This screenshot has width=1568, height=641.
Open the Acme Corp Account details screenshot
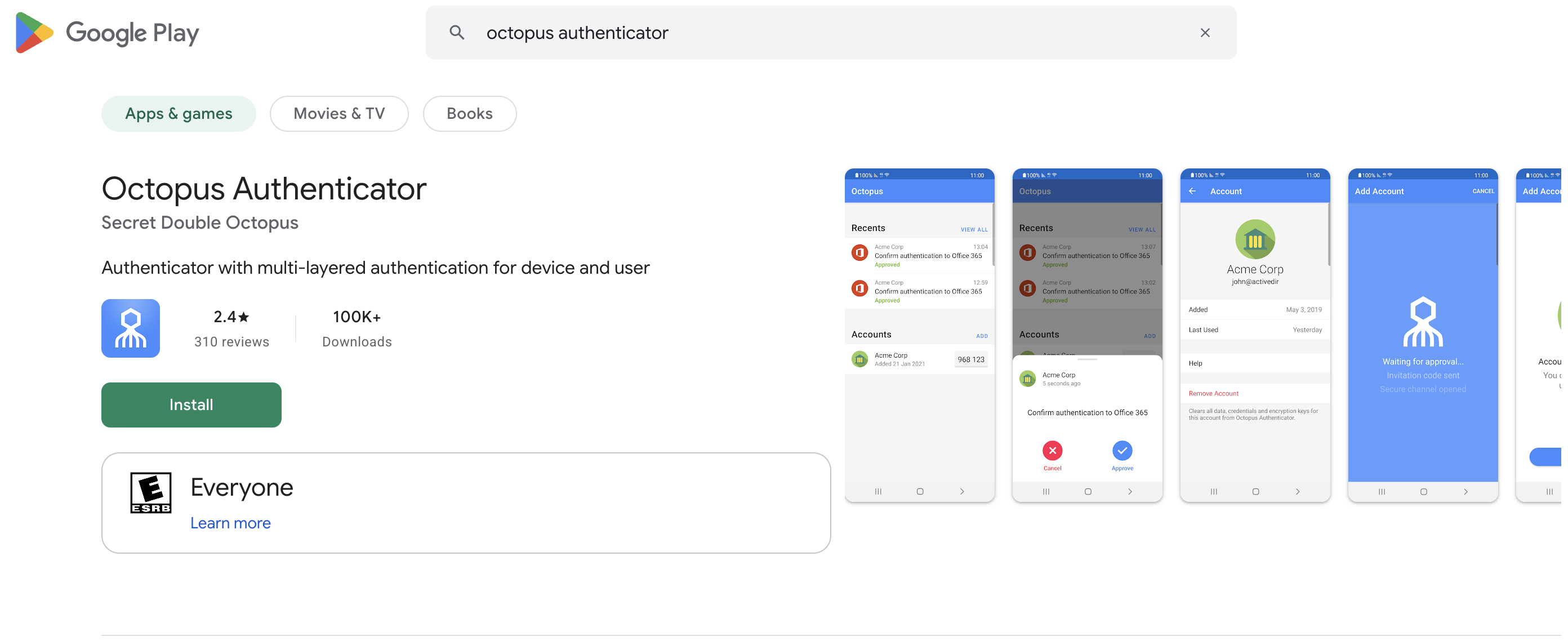[x=1255, y=335]
